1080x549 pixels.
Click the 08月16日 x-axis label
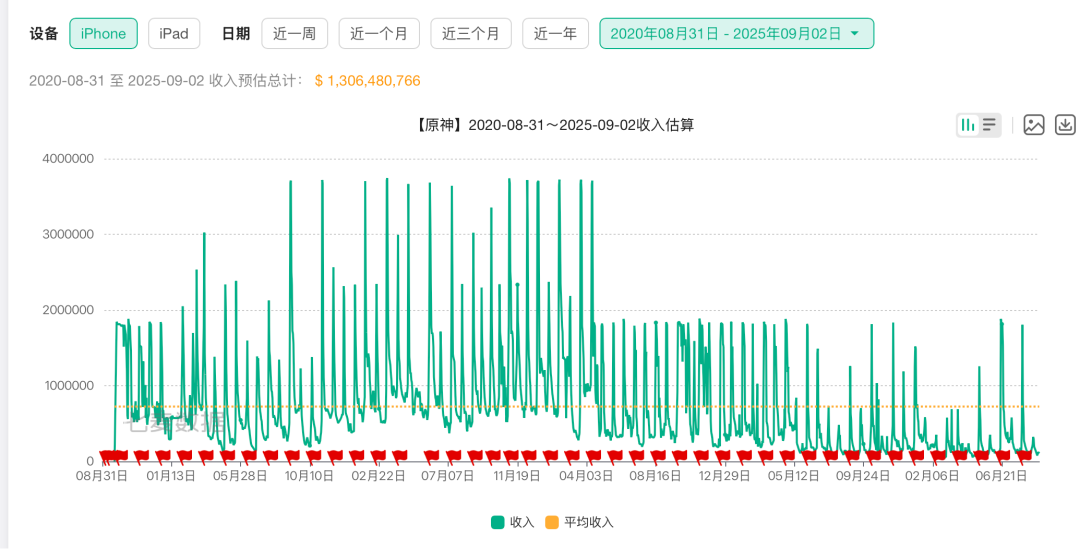click(654, 476)
